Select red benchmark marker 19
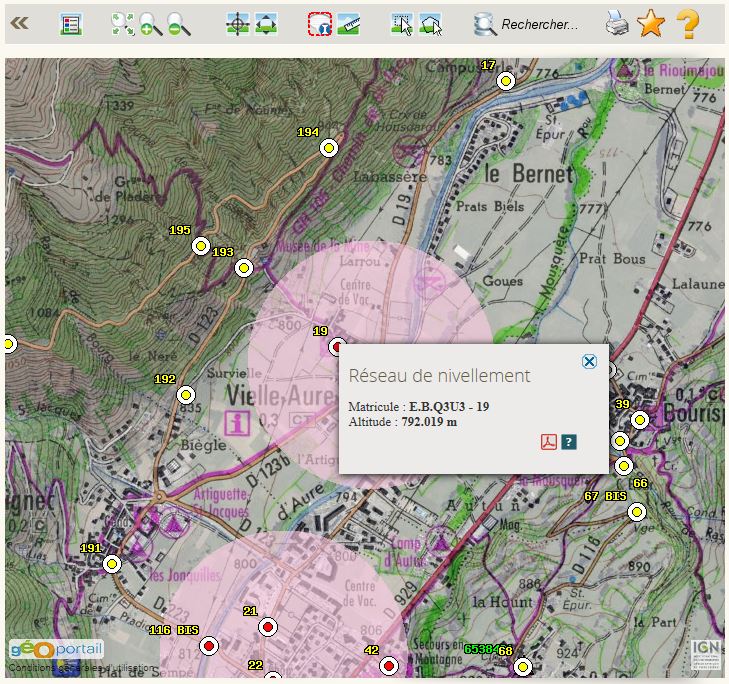729x684 pixels. pos(336,347)
